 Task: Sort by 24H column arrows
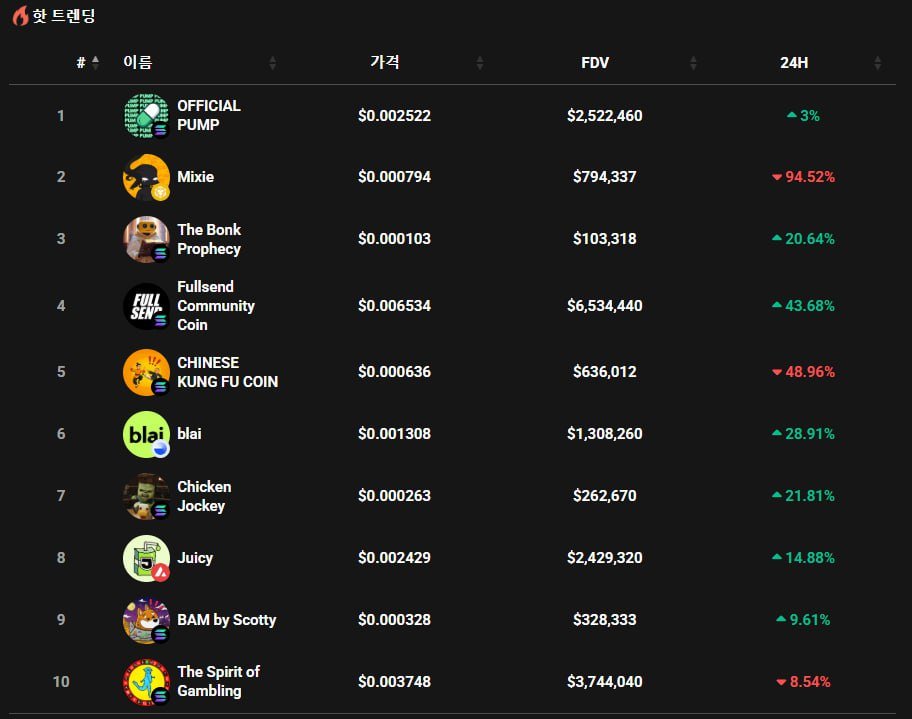coord(878,62)
